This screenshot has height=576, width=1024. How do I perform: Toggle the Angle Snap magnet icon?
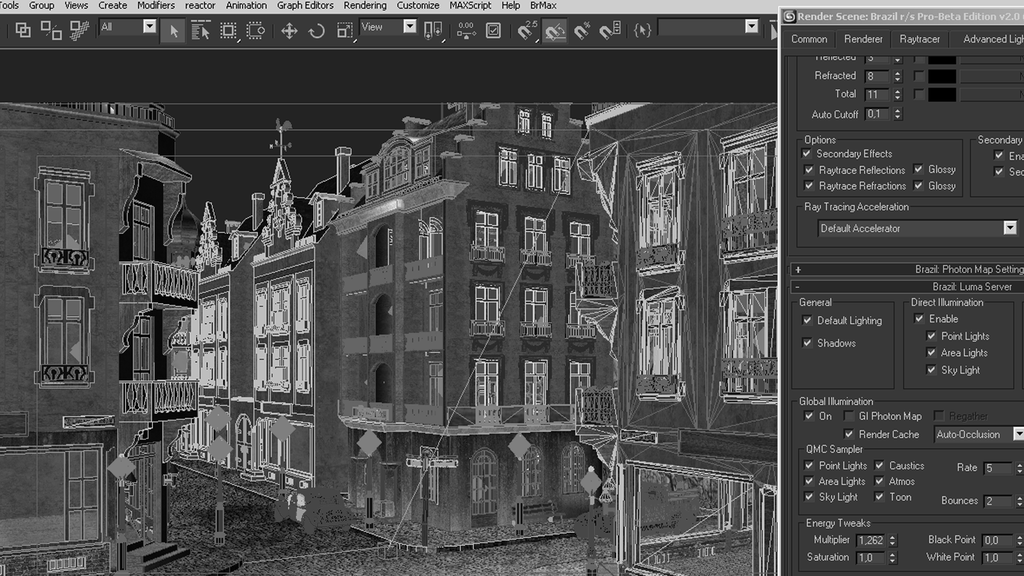[x=555, y=31]
